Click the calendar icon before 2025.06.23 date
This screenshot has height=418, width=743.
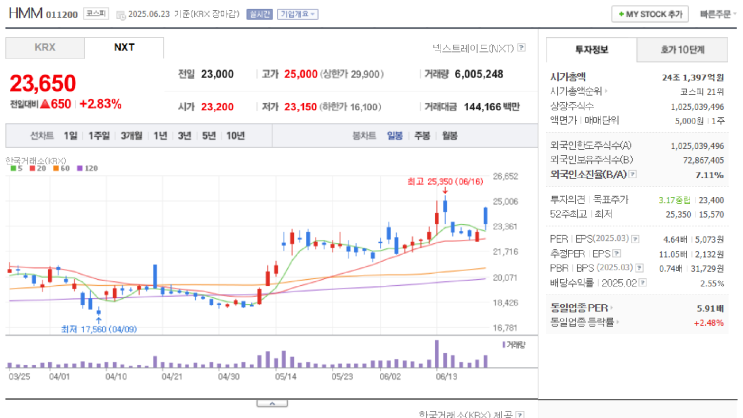point(121,15)
